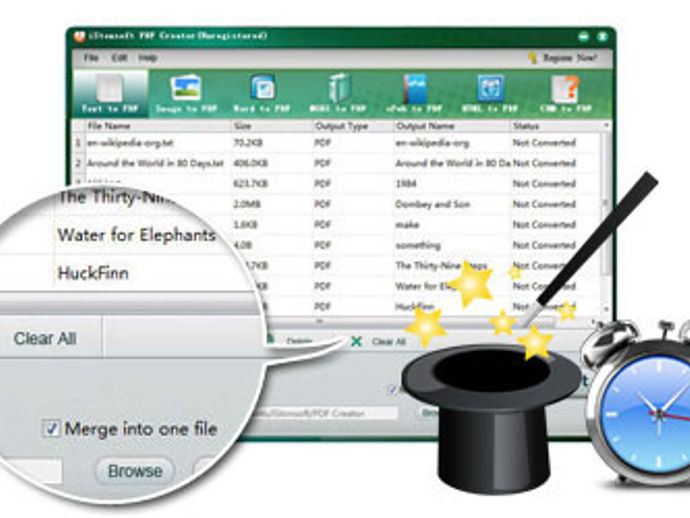Click output name en-wikipedia-org
The height and width of the screenshot is (518, 690).
pyautogui.click(x=432, y=143)
